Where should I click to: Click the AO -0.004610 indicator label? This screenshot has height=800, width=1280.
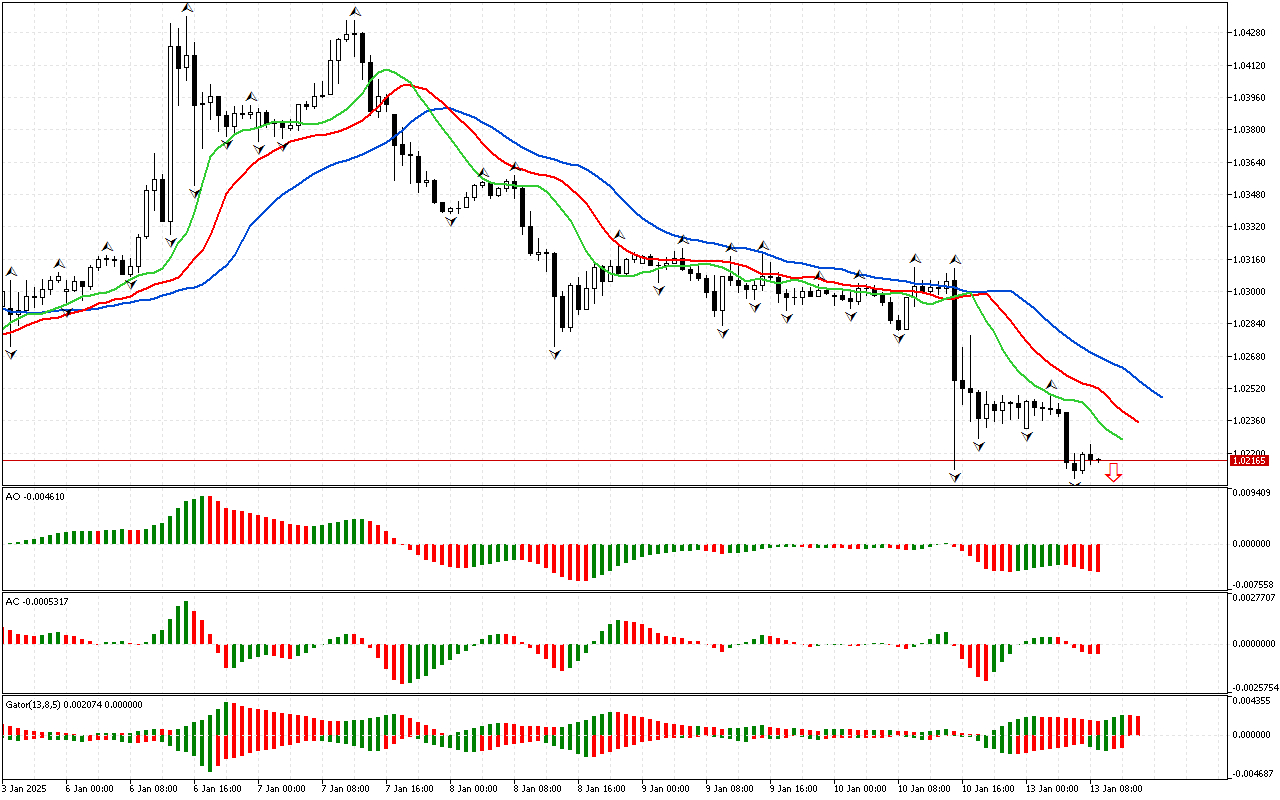point(35,496)
